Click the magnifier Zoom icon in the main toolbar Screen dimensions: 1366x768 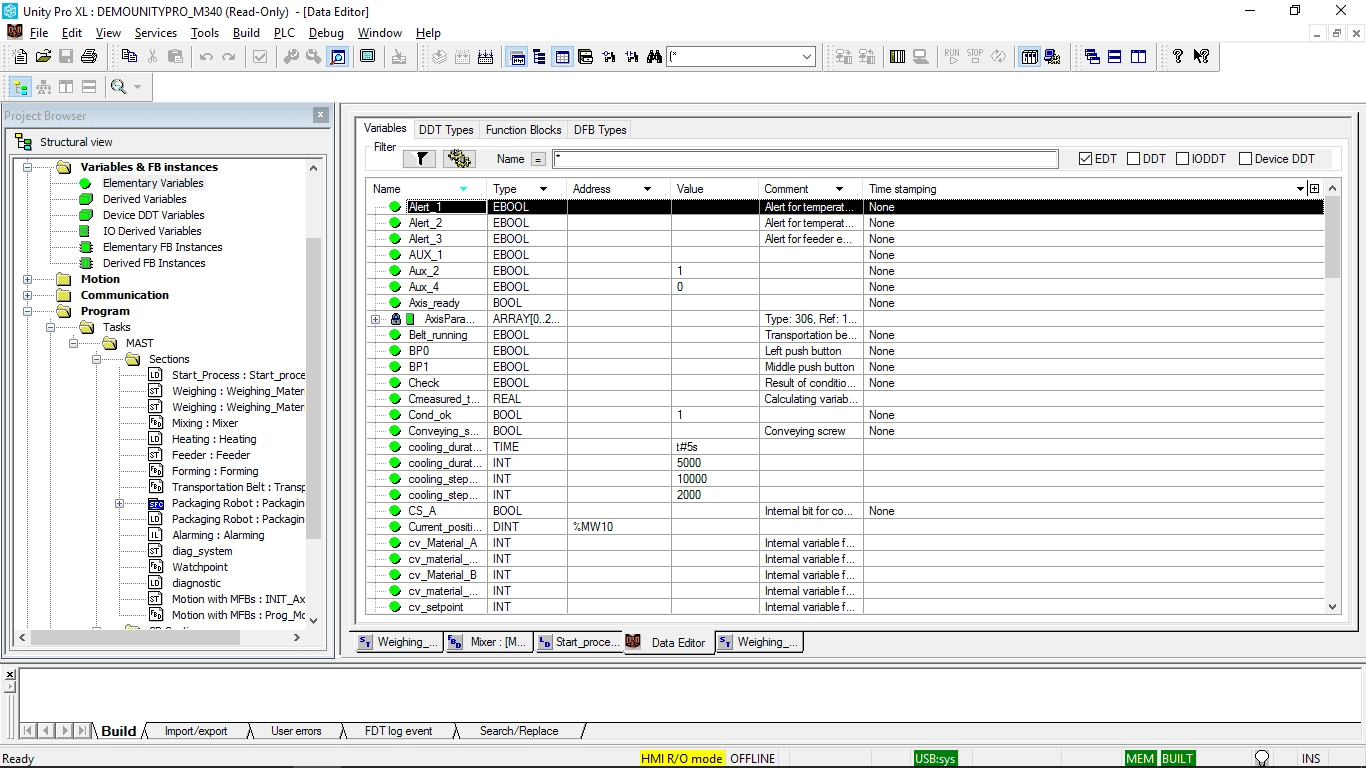pyautogui.click(x=338, y=57)
